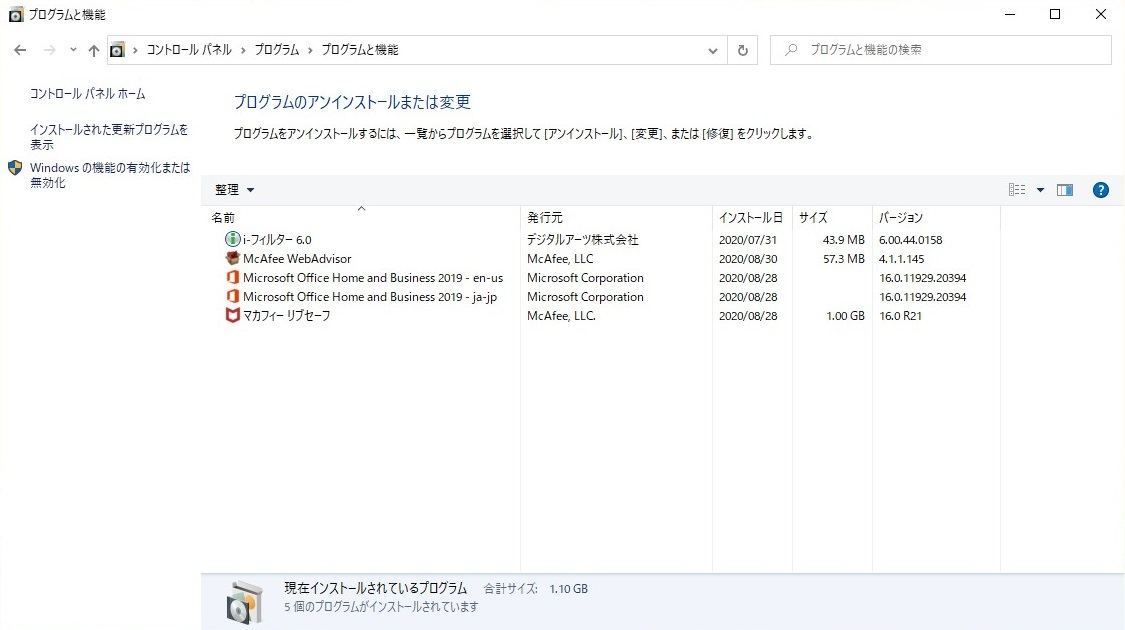The height and width of the screenshot is (630, 1125).
Task: Click the installed programs summary icon
Action: 245,601
